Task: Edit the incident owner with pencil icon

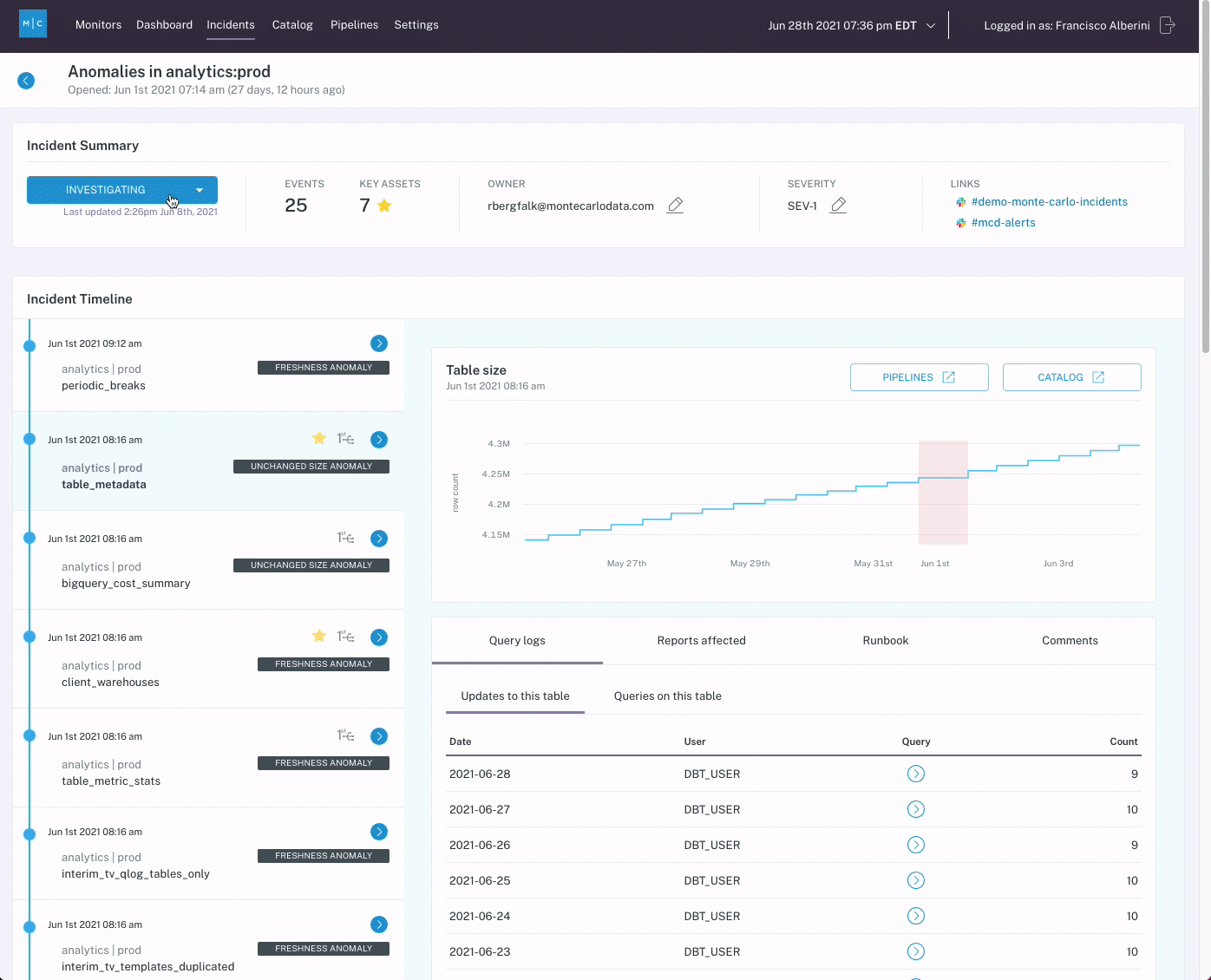Action: tap(675, 206)
